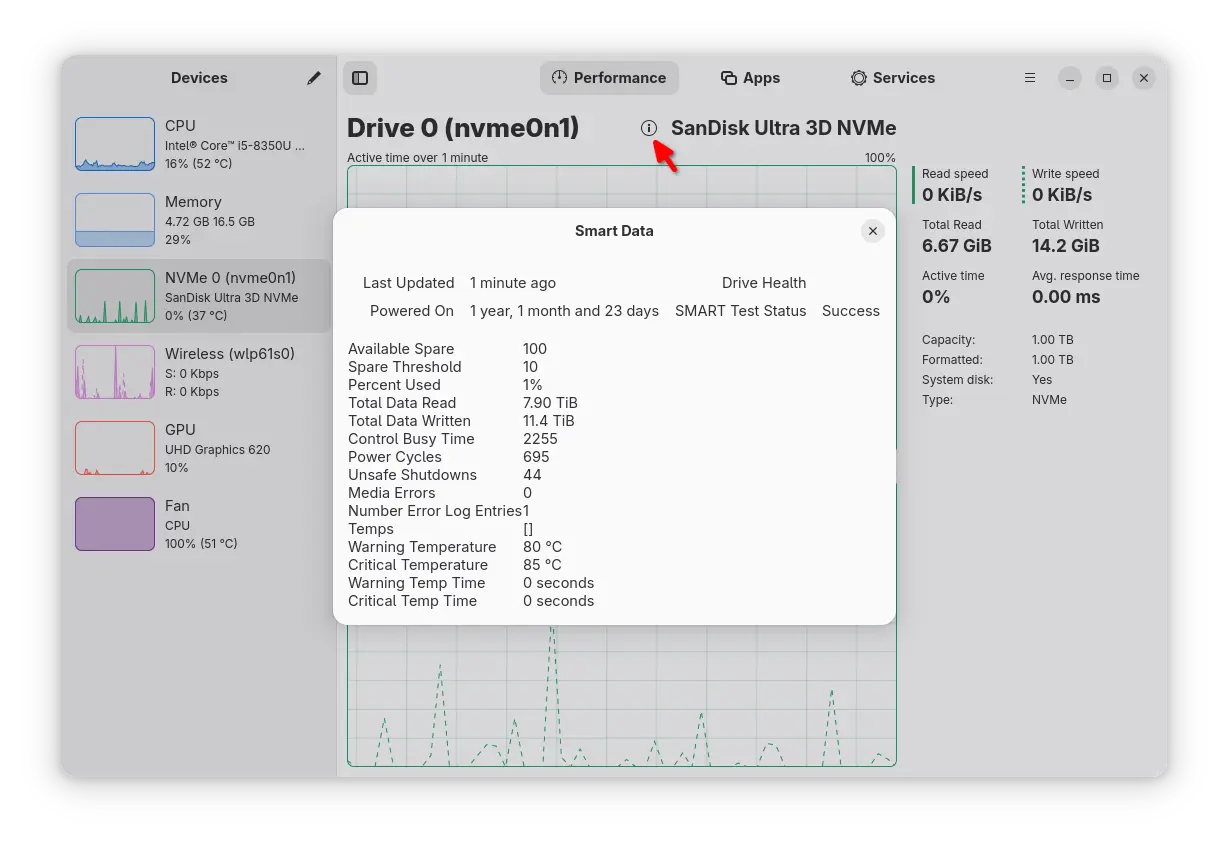Viewport: 1228px width, 844px height.
Task: Click the pencil edit icon beside Devices
Action: pyautogui.click(x=314, y=78)
